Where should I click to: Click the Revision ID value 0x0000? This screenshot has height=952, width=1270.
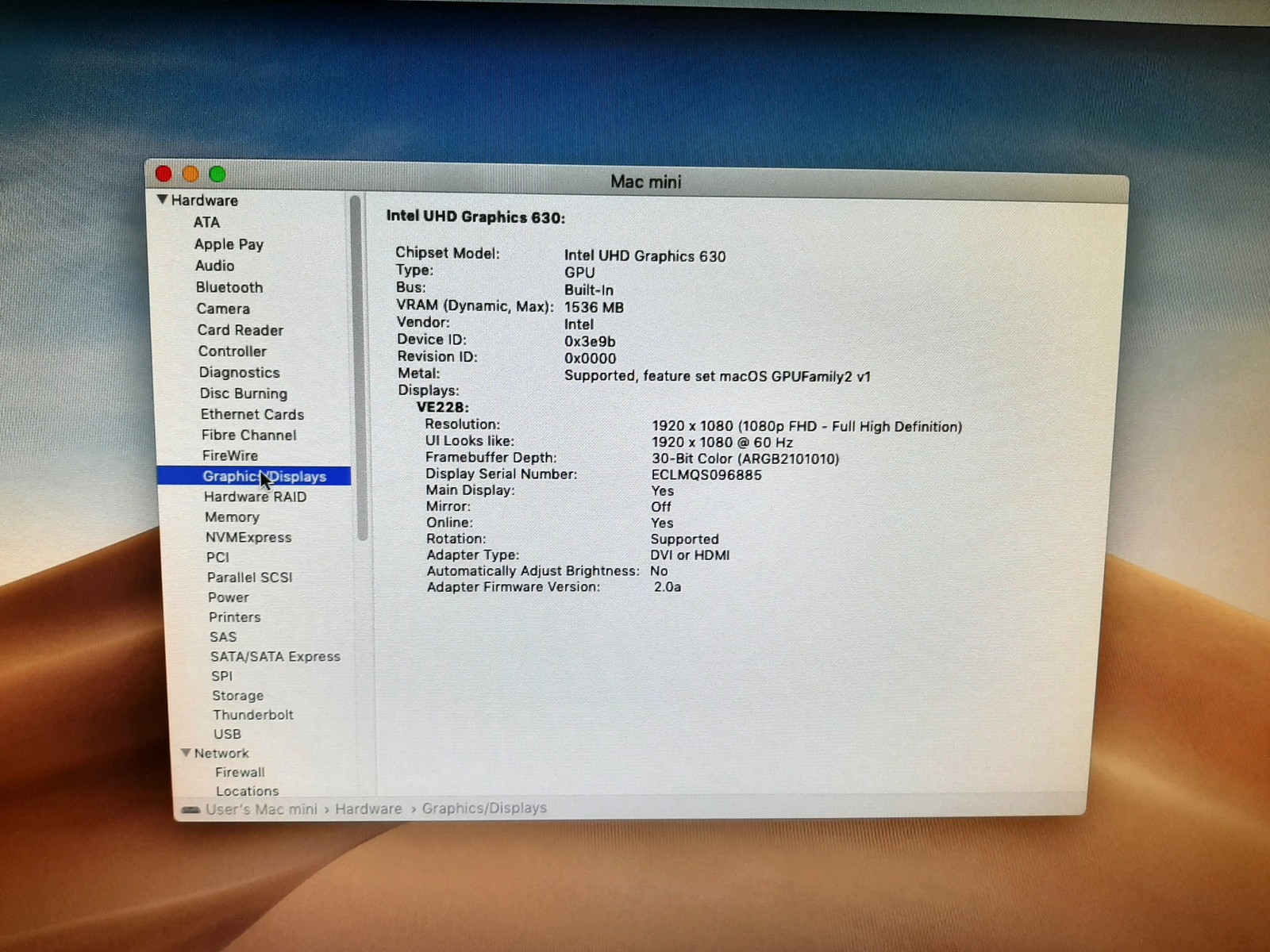point(590,359)
